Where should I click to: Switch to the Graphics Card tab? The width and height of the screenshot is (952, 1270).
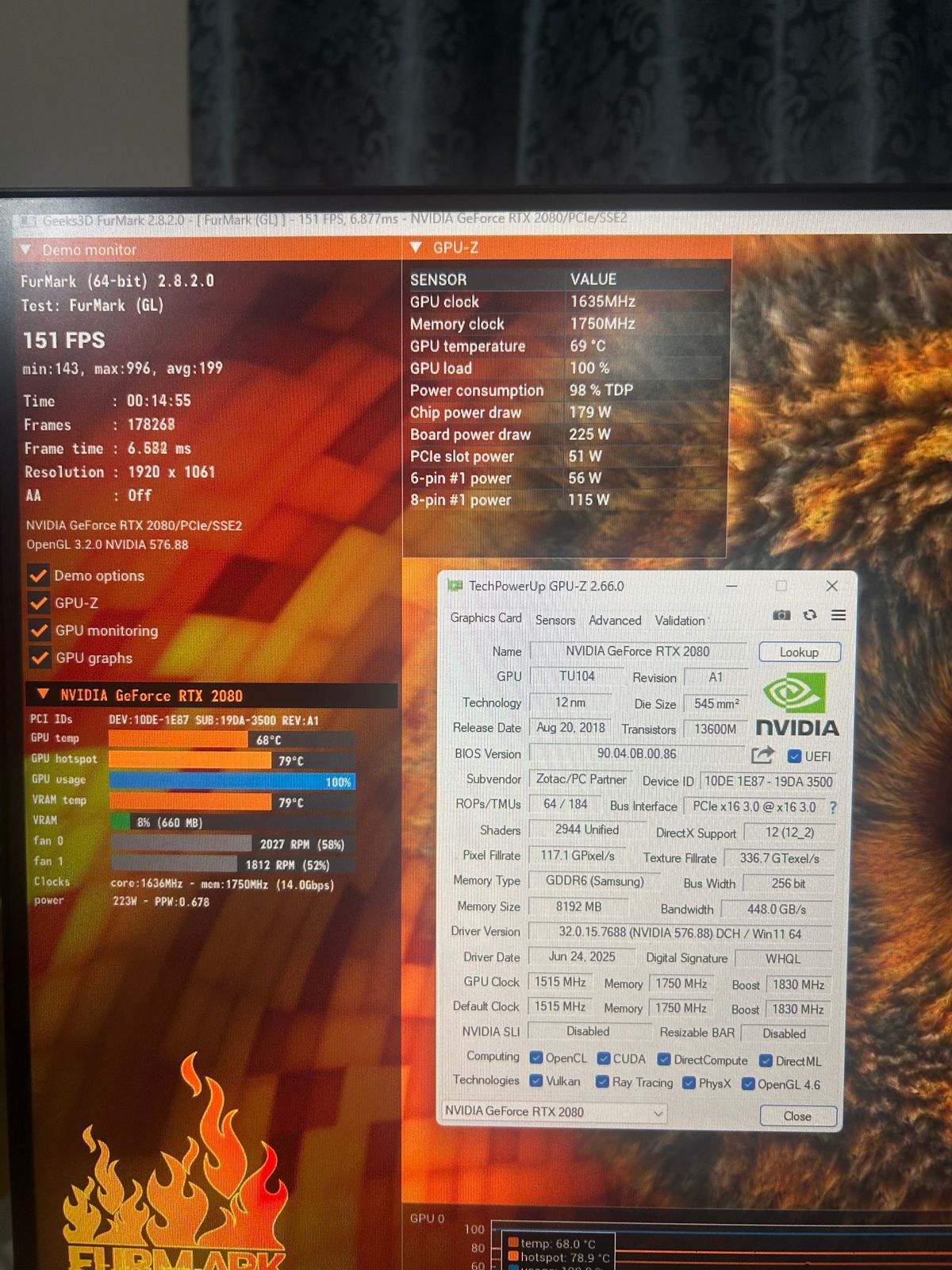[x=486, y=618]
